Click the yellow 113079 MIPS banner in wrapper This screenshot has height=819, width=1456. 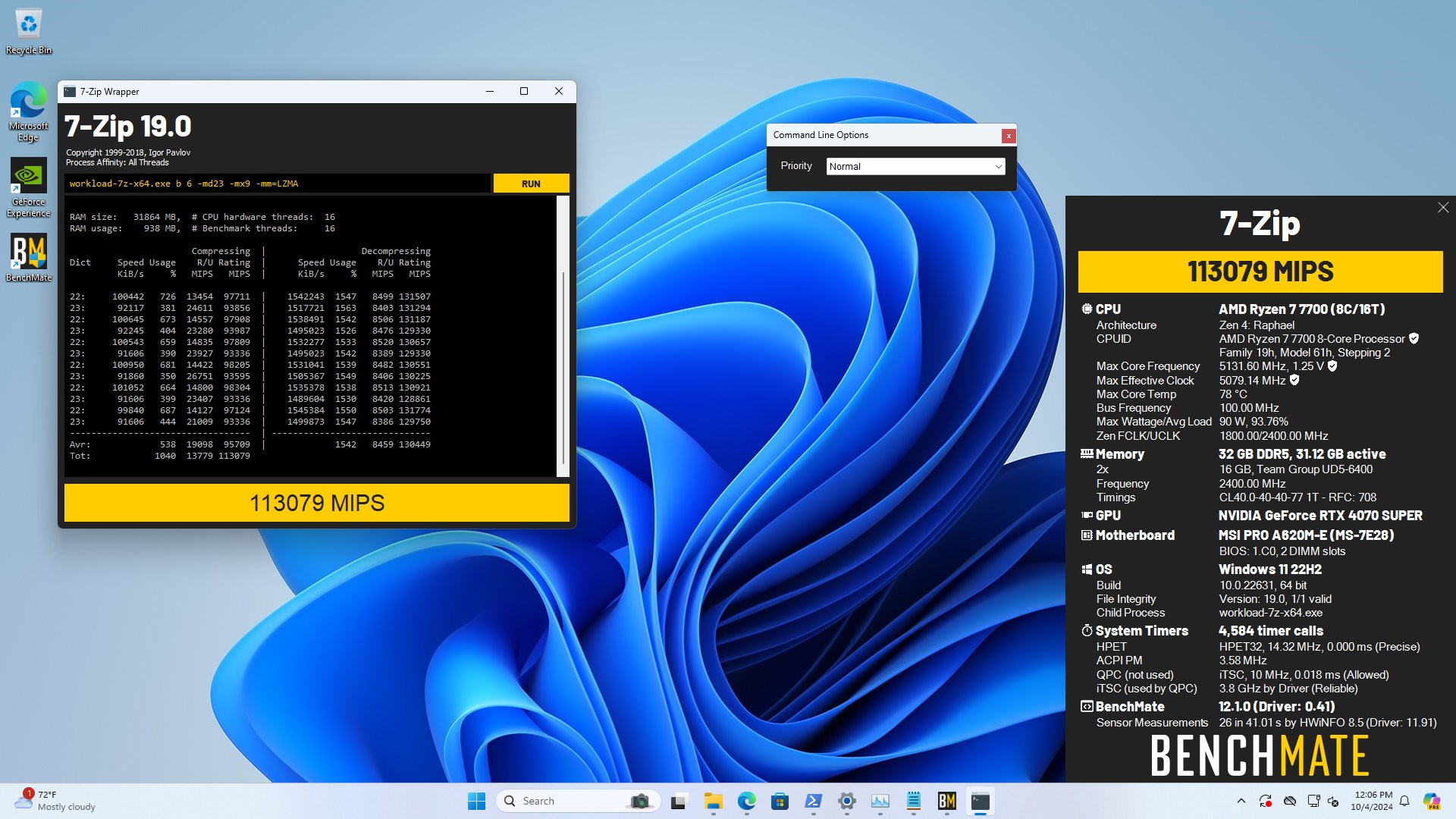coord(317,503)
